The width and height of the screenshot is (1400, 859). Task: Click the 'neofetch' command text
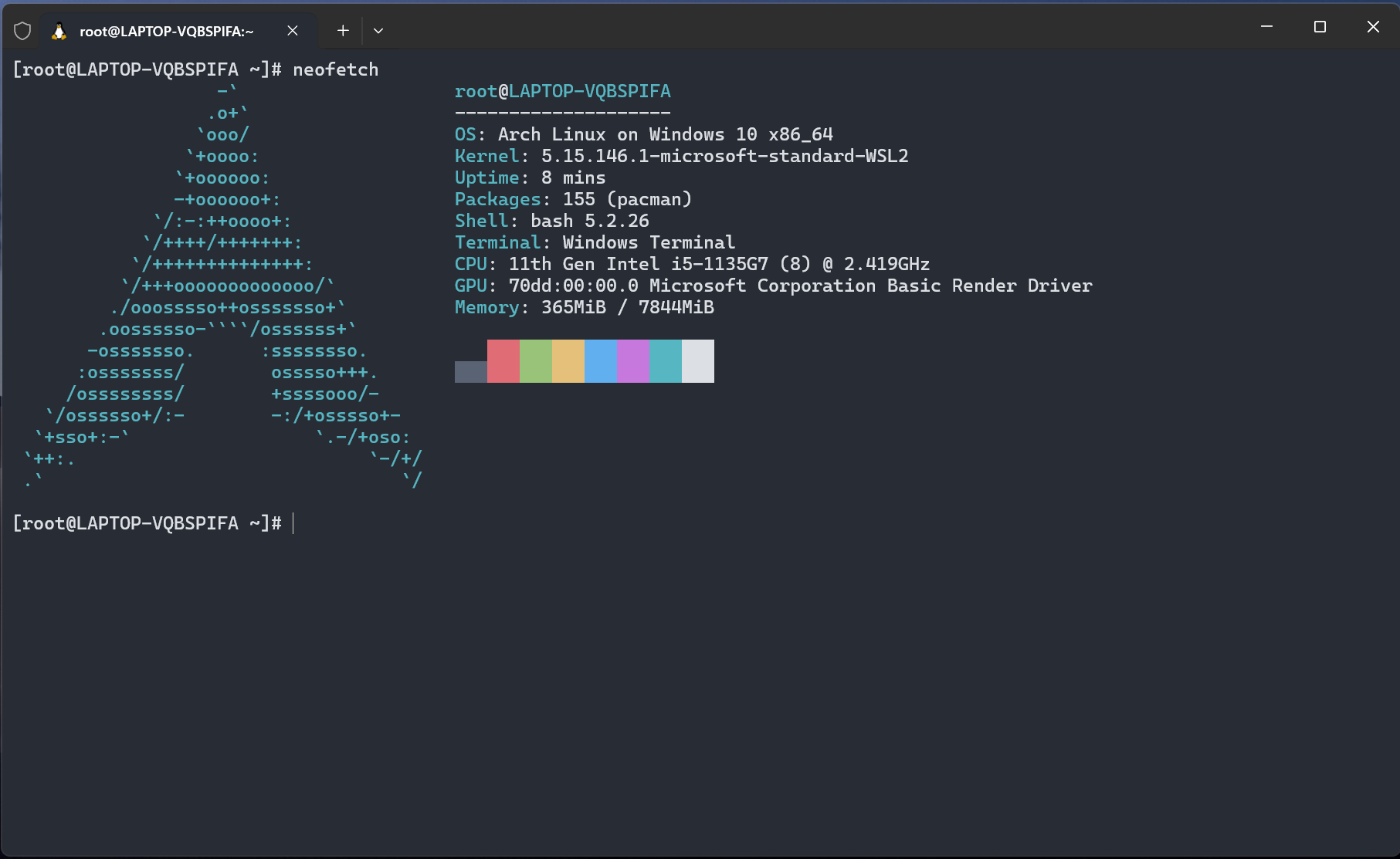(336, 69)
